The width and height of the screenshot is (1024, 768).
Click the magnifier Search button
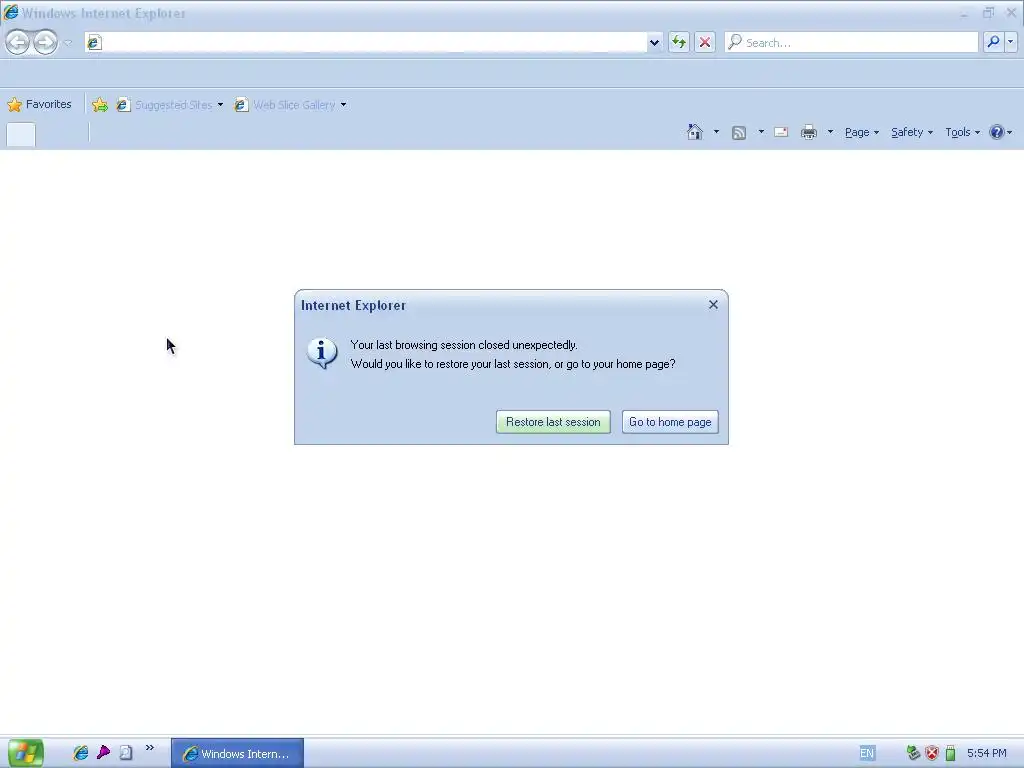993,42
